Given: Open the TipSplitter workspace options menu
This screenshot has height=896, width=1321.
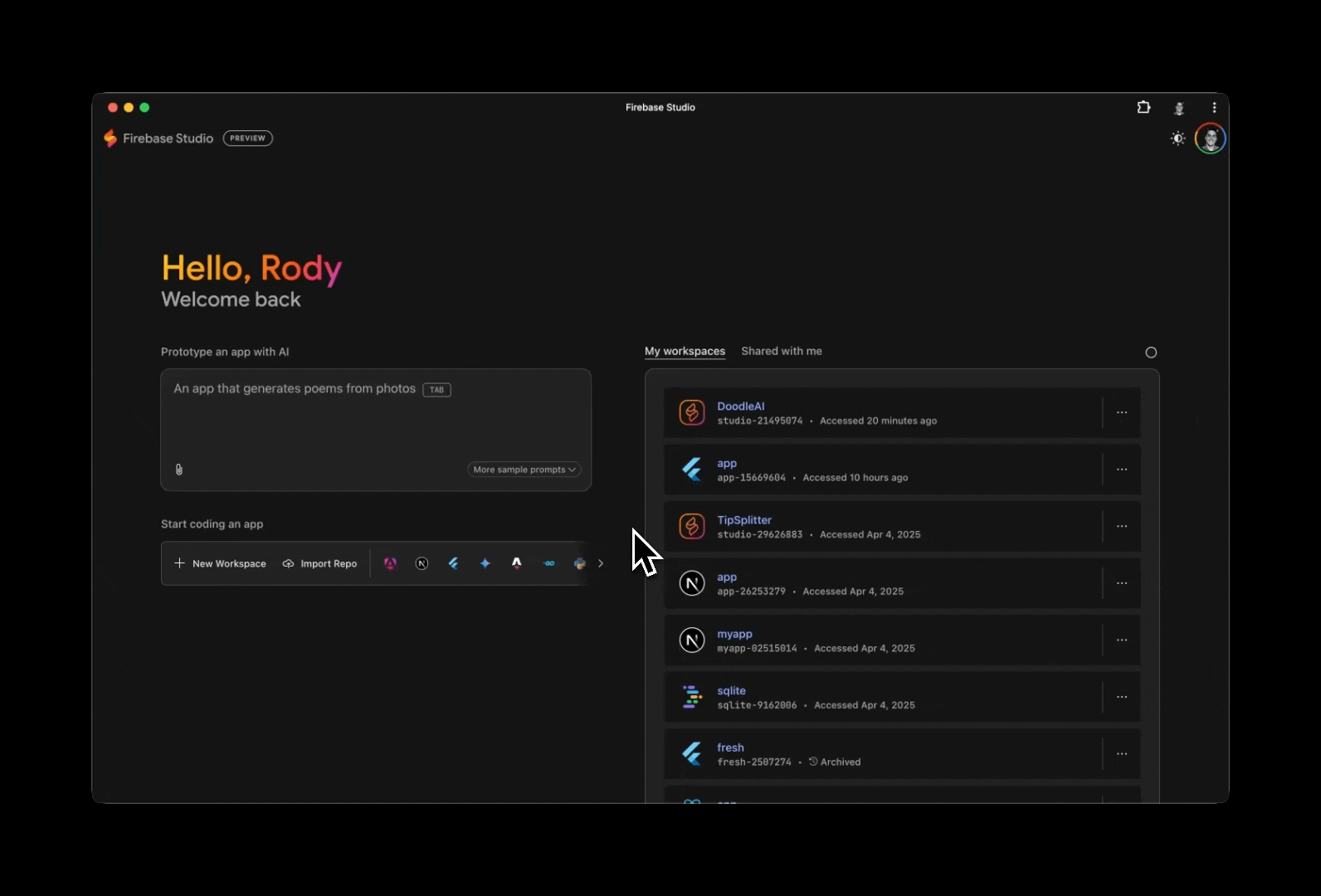Looking at the screenshot, I should tap(1122, 526).
